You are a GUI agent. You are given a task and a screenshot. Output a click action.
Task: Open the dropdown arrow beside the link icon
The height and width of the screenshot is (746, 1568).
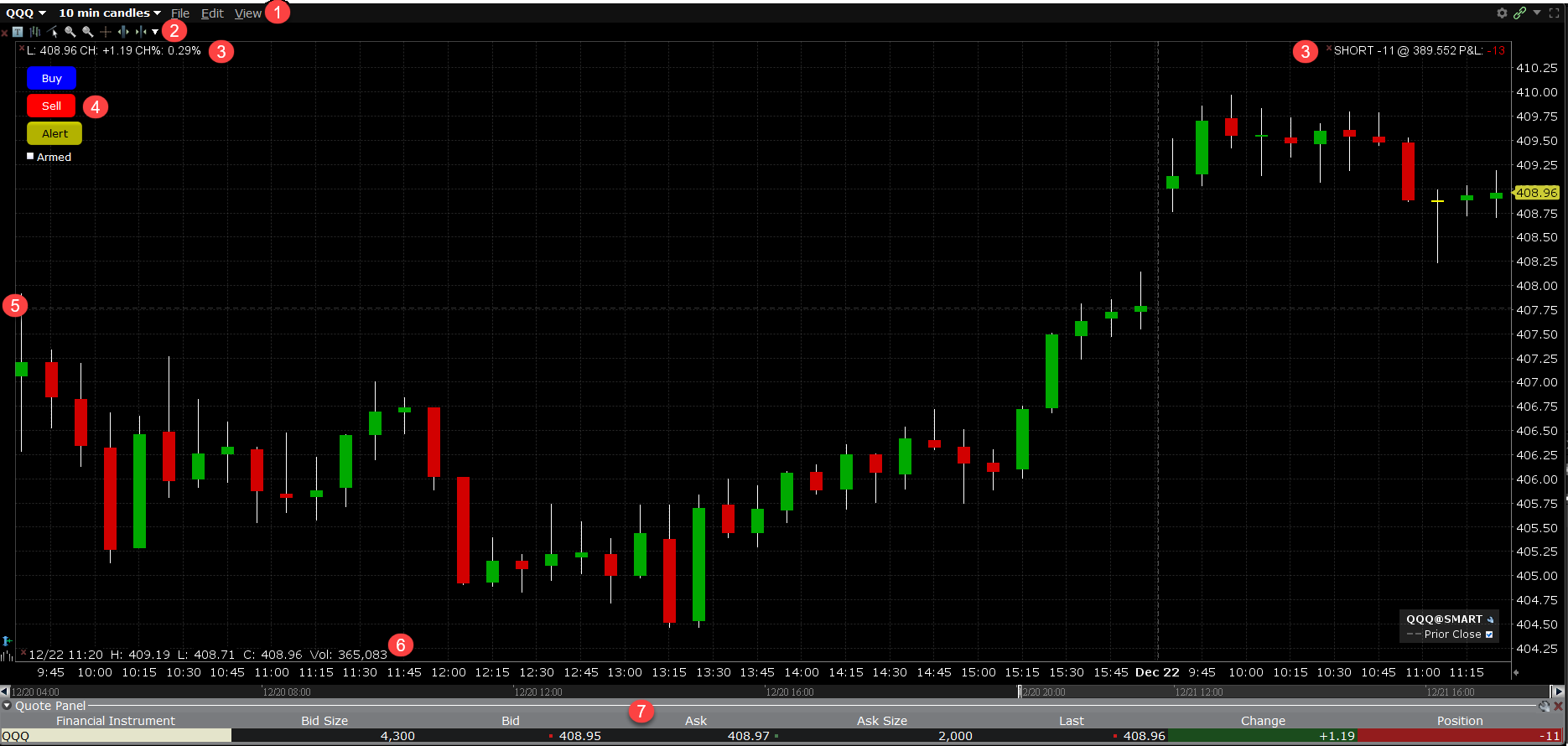tap(1536, 13)
